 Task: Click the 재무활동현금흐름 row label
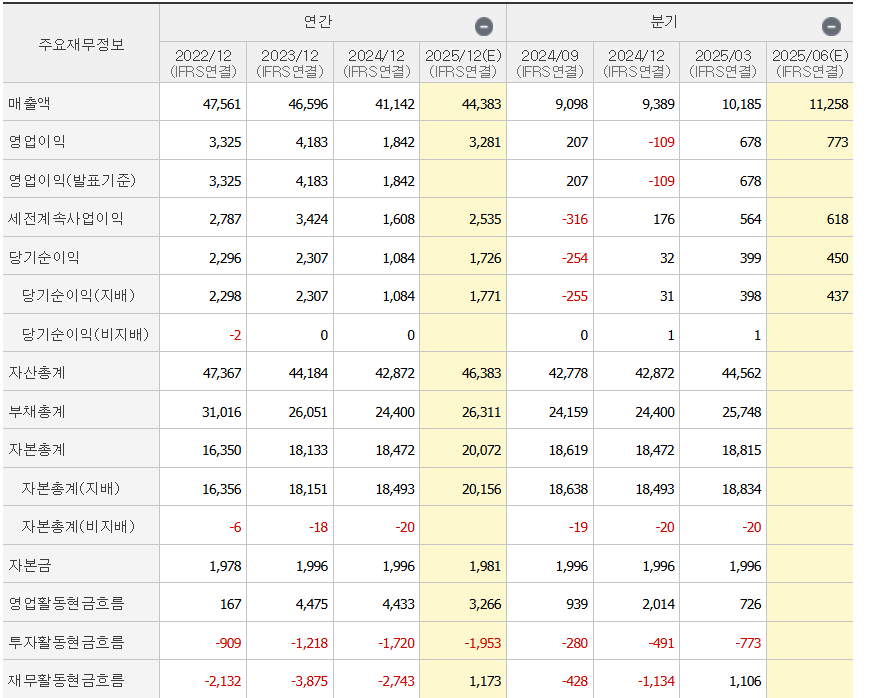pos(66,680)
